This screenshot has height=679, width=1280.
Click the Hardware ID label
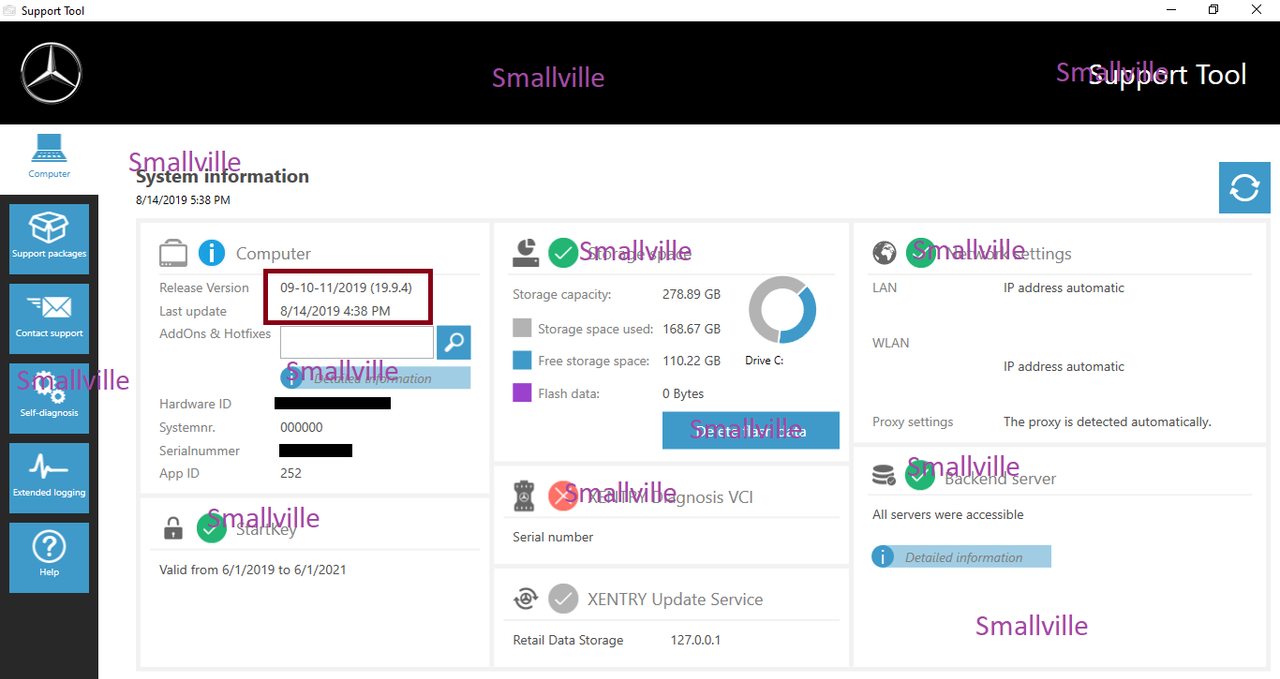195,404
